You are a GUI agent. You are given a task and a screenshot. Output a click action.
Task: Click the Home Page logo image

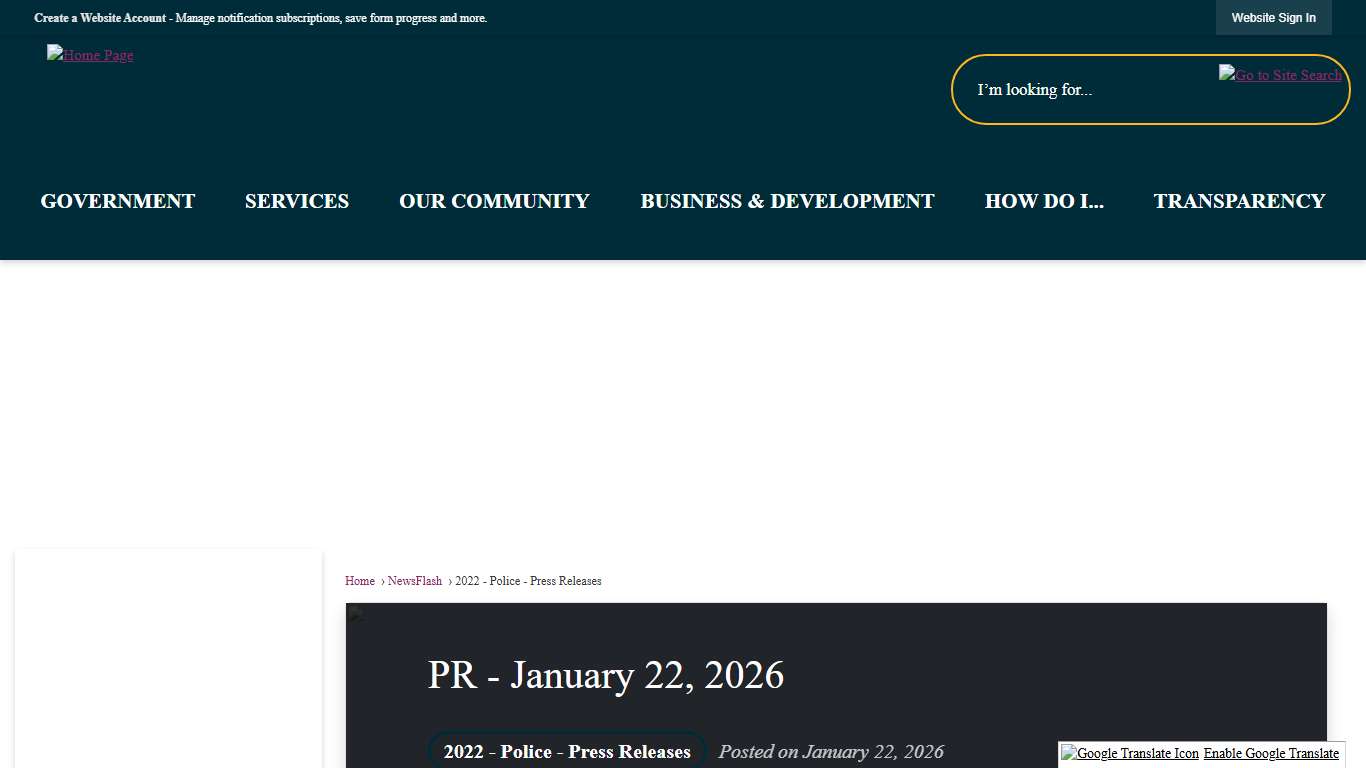coord(90,55)
